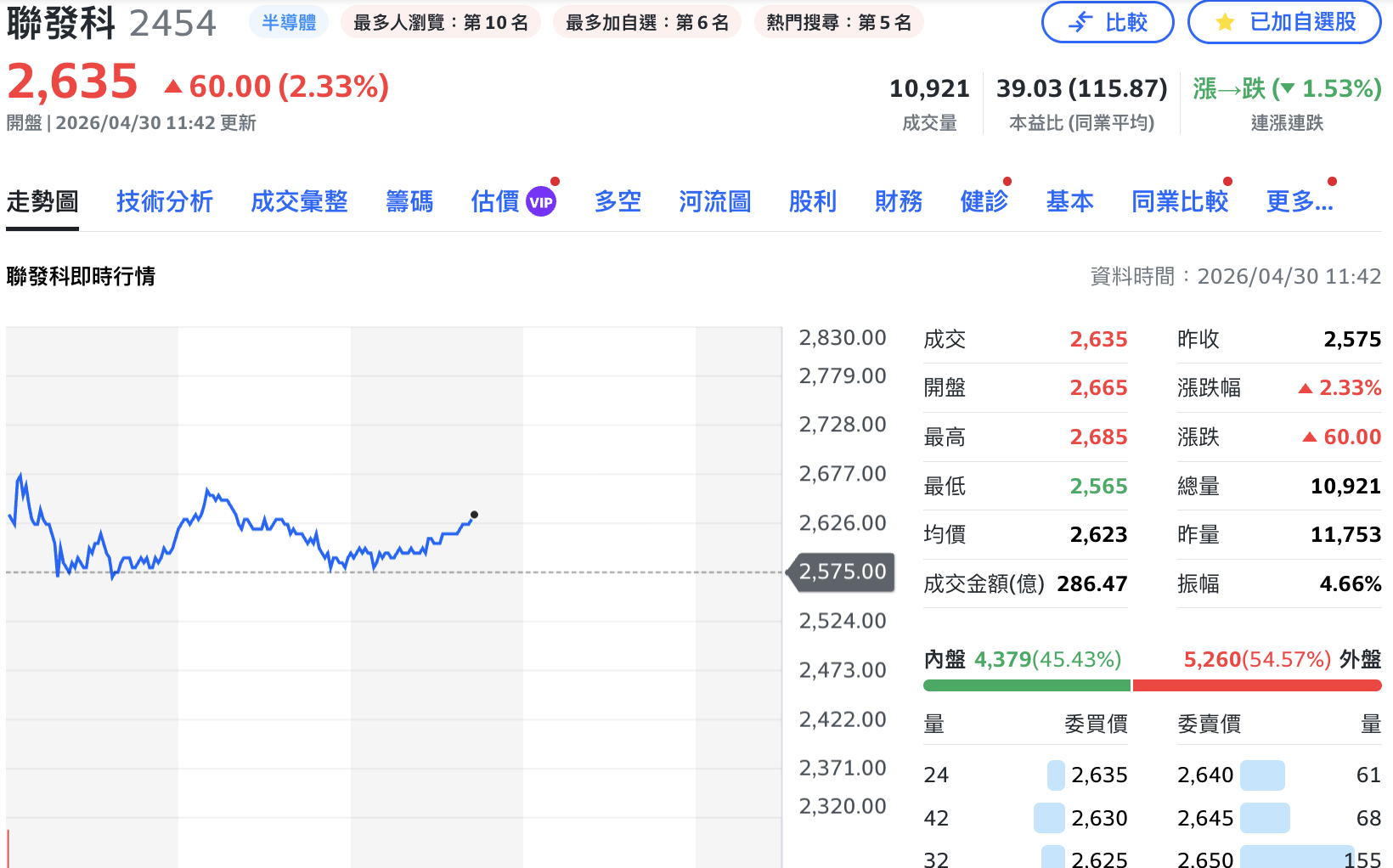Click the red notification dot on 健診 tab
The width and height of the screenshot is (1393, 868).
tap(1007, 180)
